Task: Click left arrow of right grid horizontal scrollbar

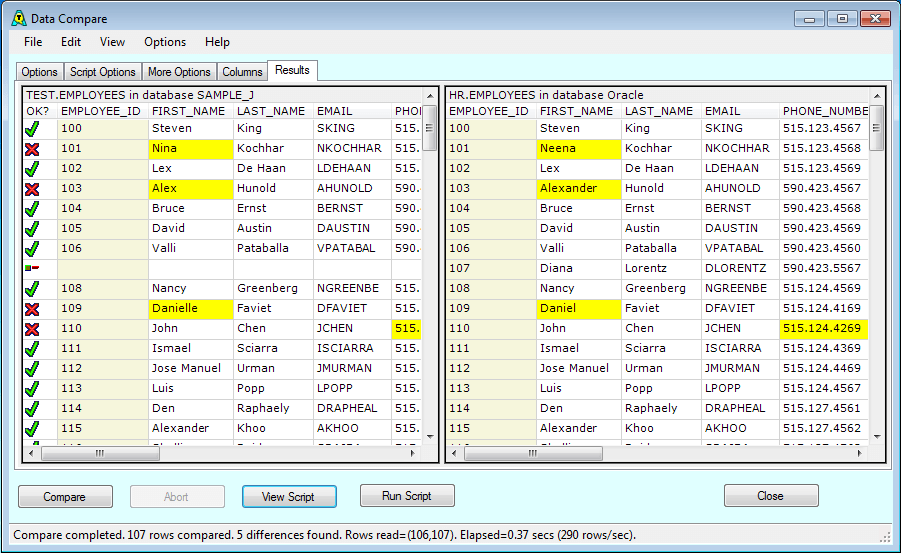Action: pyautogui.click(x=454, y=454)
